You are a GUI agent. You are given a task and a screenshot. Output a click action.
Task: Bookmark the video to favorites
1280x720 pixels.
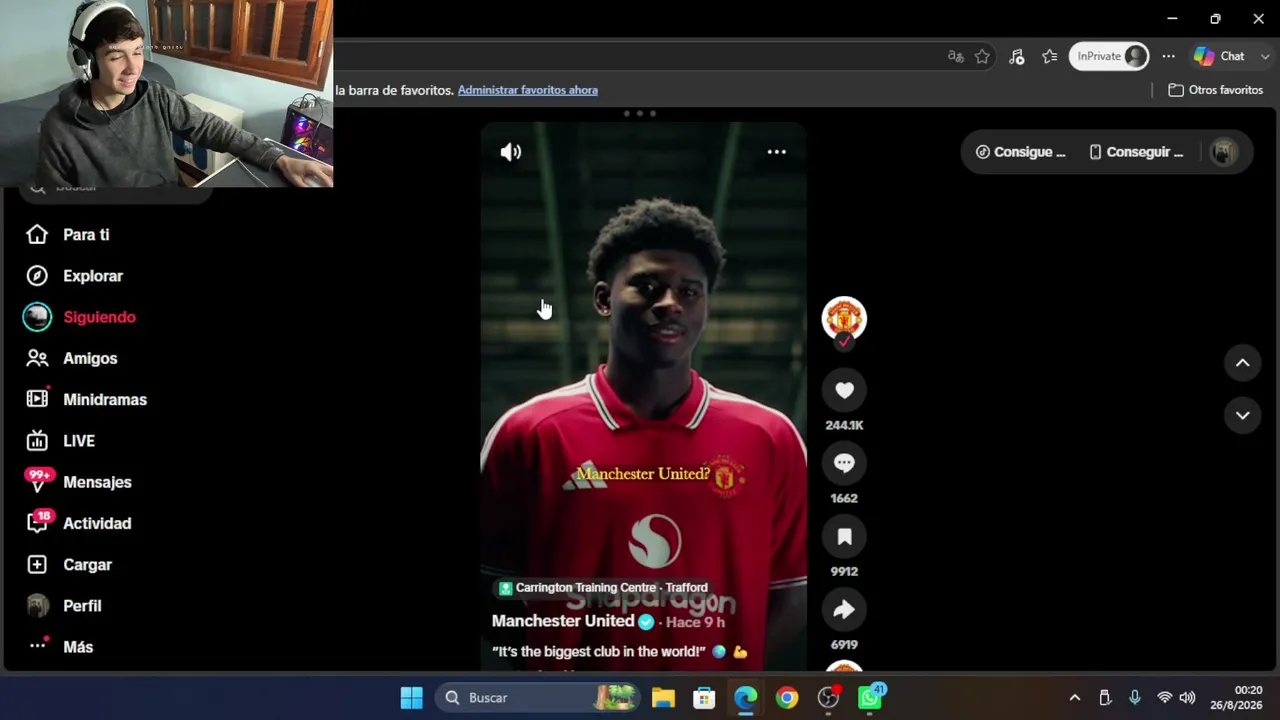click(844, 537)
